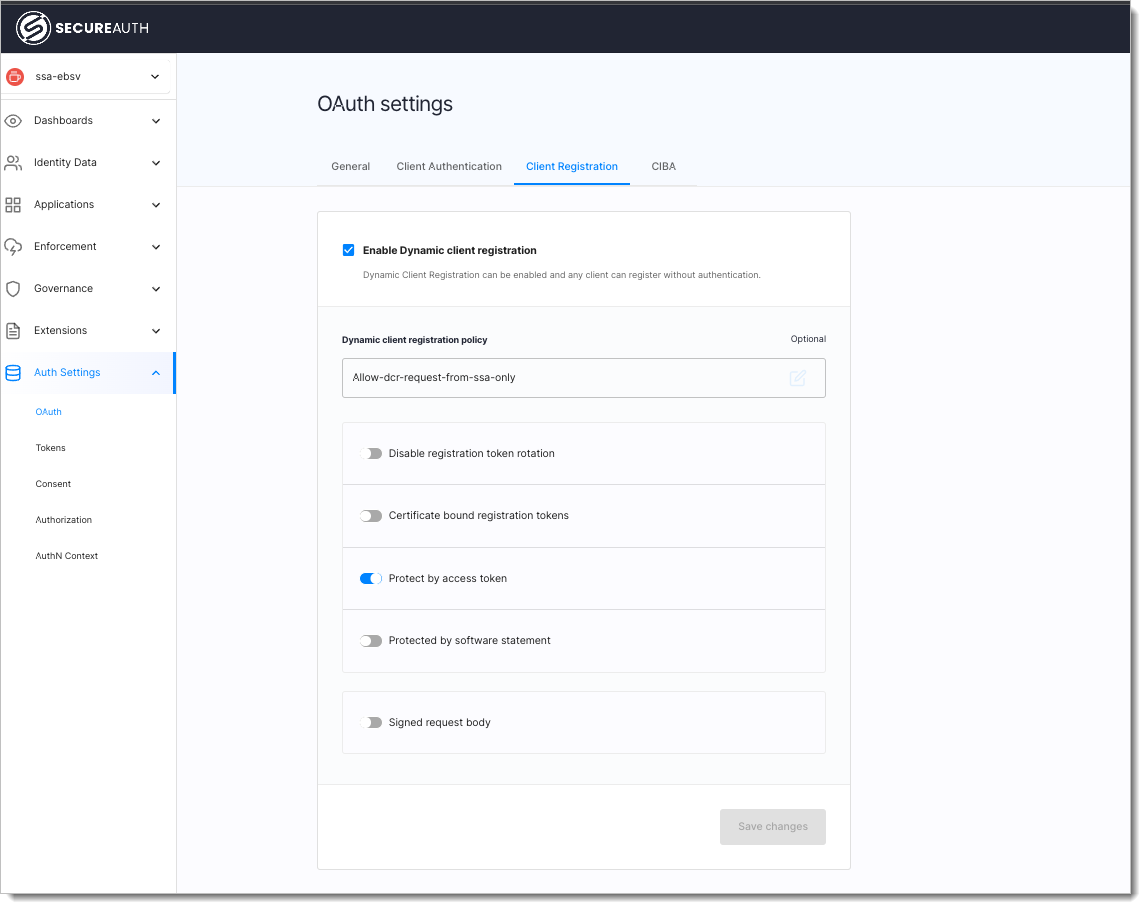Expand the Applications chevron

click(156, 205)
